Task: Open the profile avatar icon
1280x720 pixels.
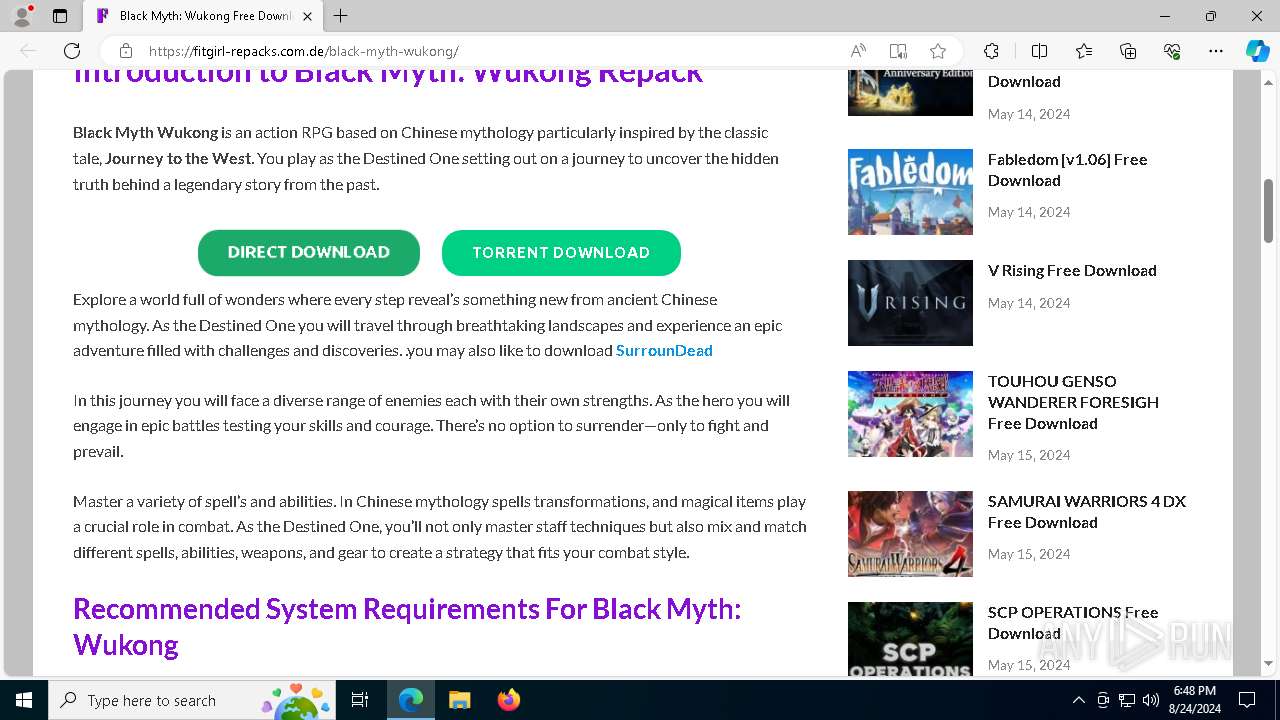Action: point(22,16)
